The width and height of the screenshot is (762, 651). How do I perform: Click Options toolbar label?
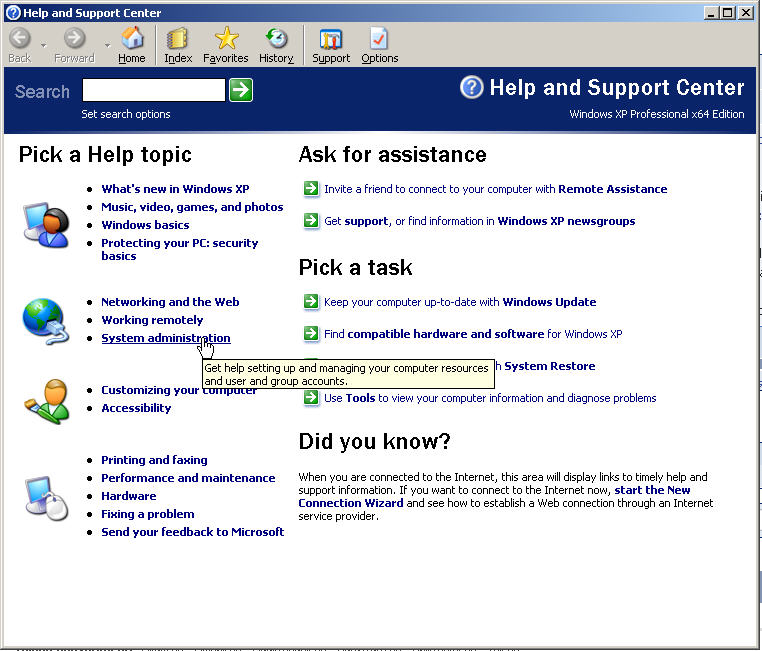pos(380,58)
